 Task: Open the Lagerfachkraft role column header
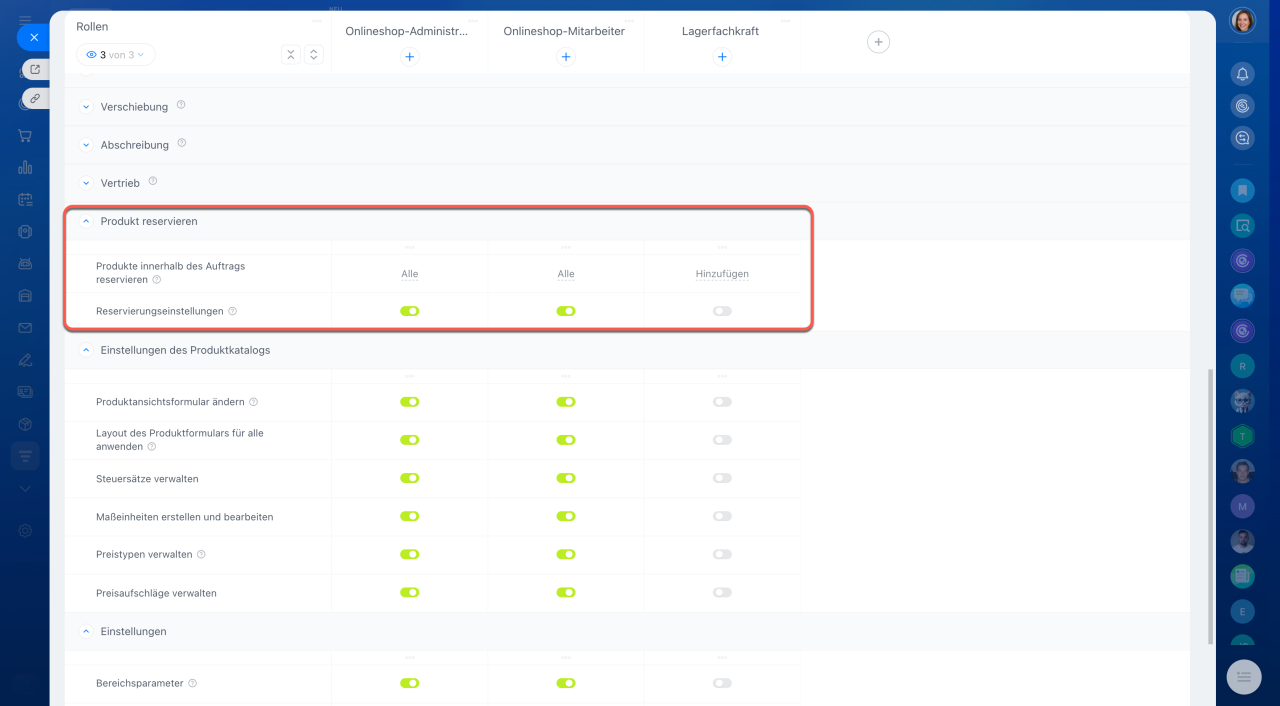tap(720, 31)
